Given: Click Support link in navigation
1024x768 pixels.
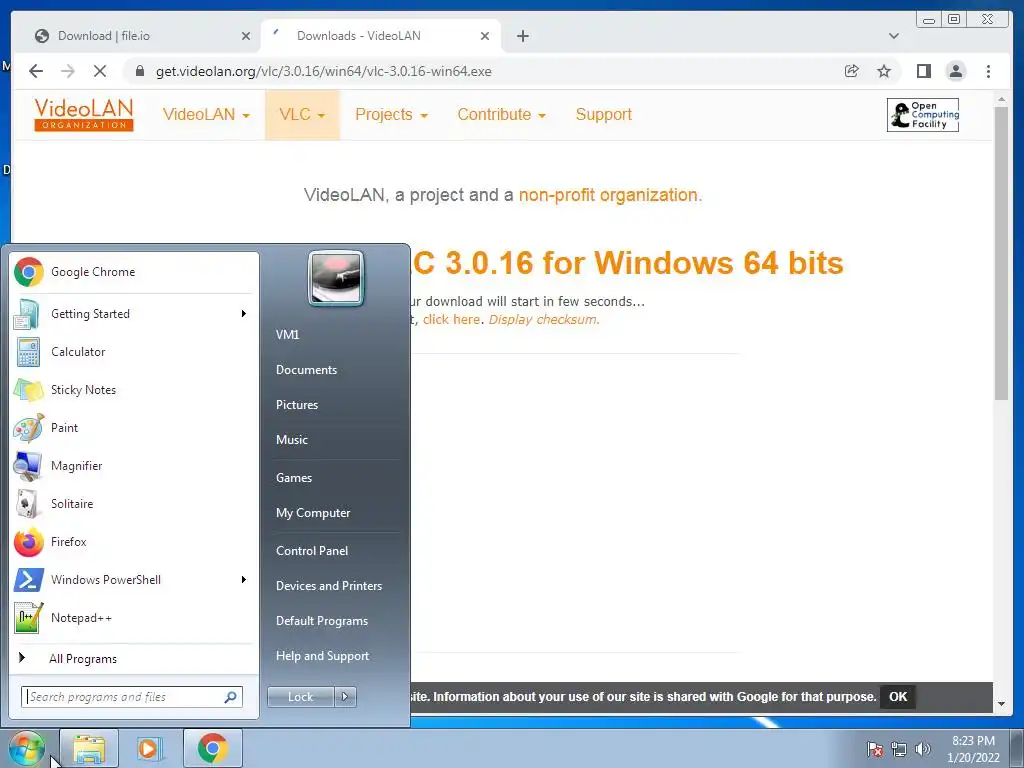Looking at the screenshot, I should pyautogui.click(x=603, y=115).
